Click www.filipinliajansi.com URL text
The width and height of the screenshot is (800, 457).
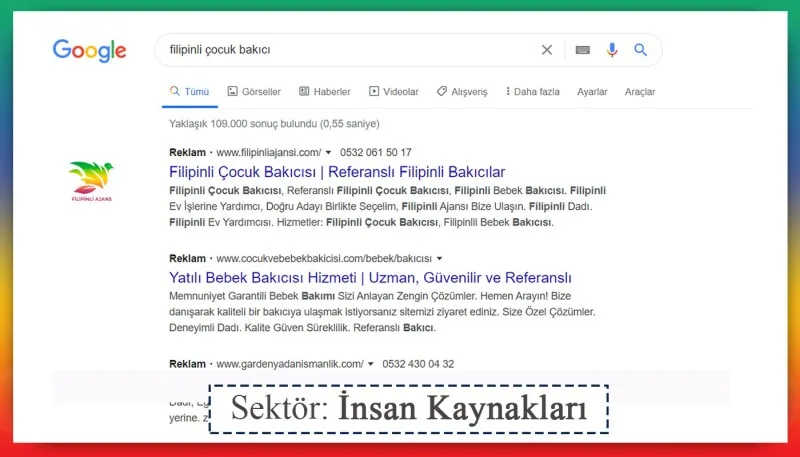click(269, 153)
